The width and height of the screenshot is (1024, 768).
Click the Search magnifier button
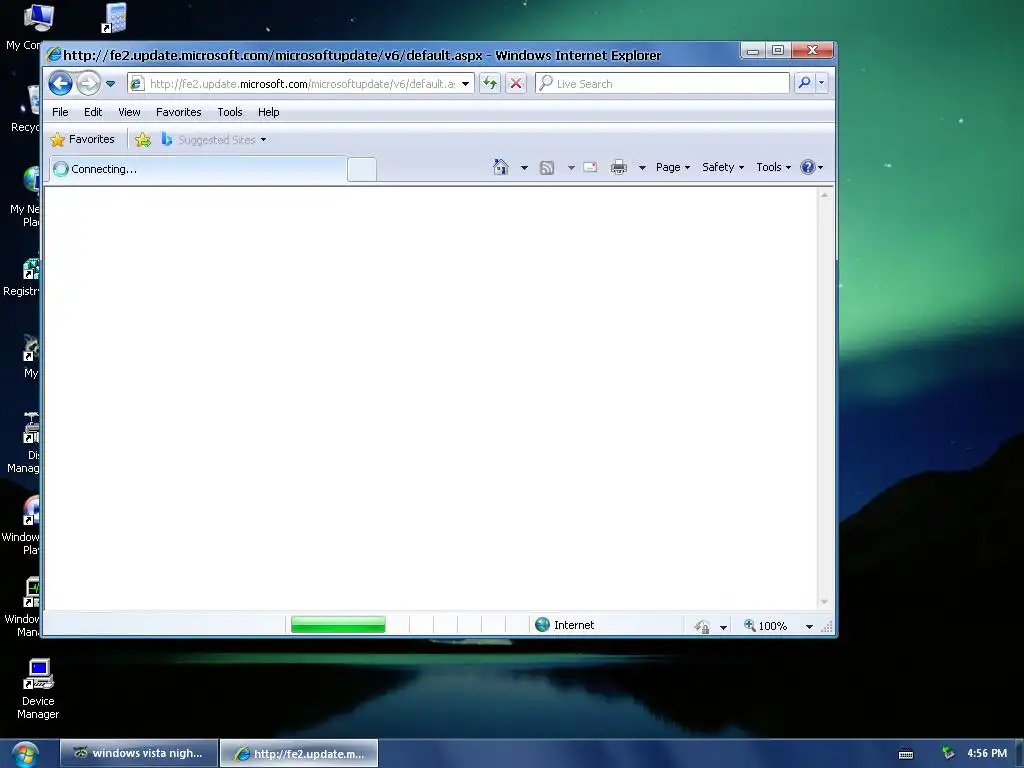(x=805, y=83)
